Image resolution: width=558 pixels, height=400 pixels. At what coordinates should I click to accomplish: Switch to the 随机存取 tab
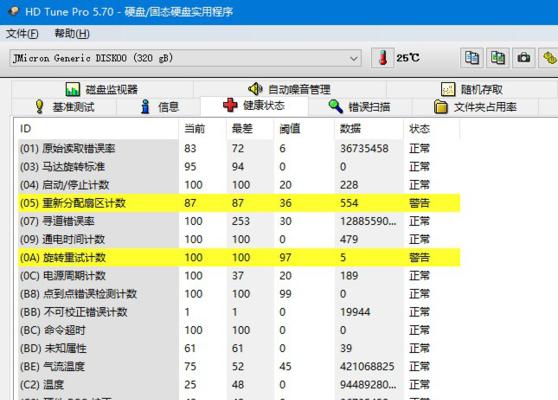(x=472, y=89)
